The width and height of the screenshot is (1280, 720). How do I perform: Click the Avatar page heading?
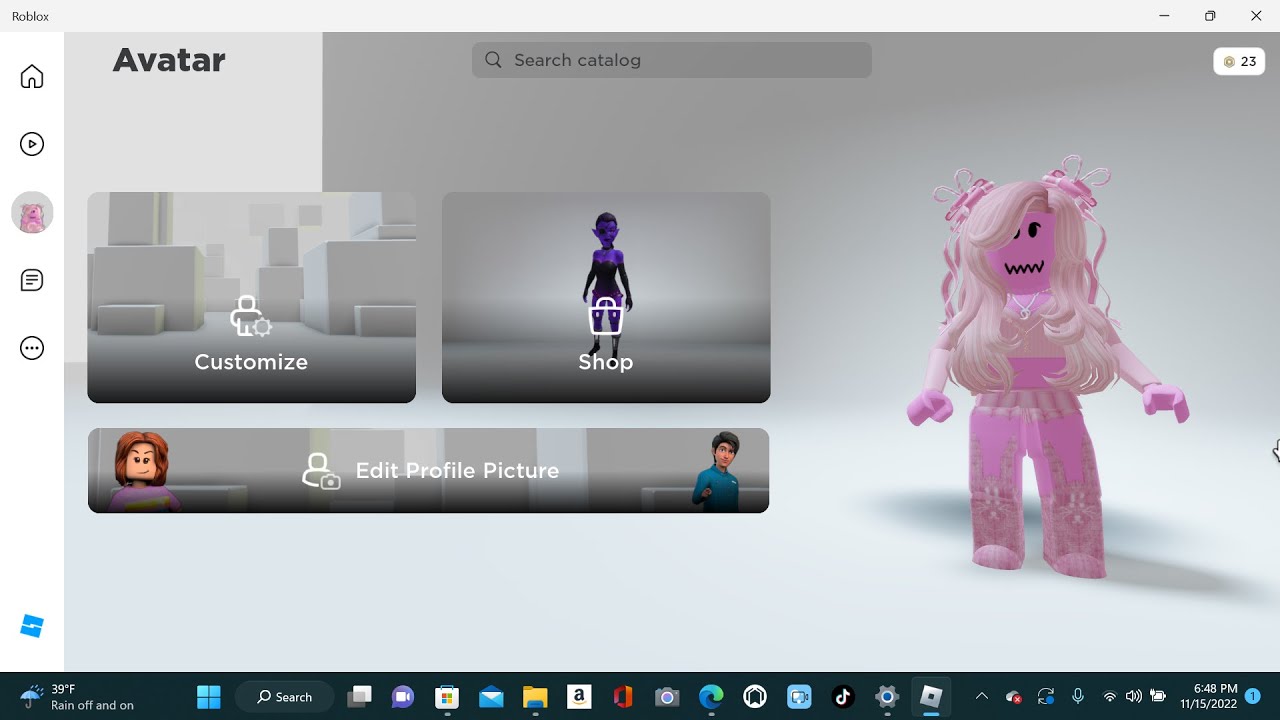tap(168, 60)
